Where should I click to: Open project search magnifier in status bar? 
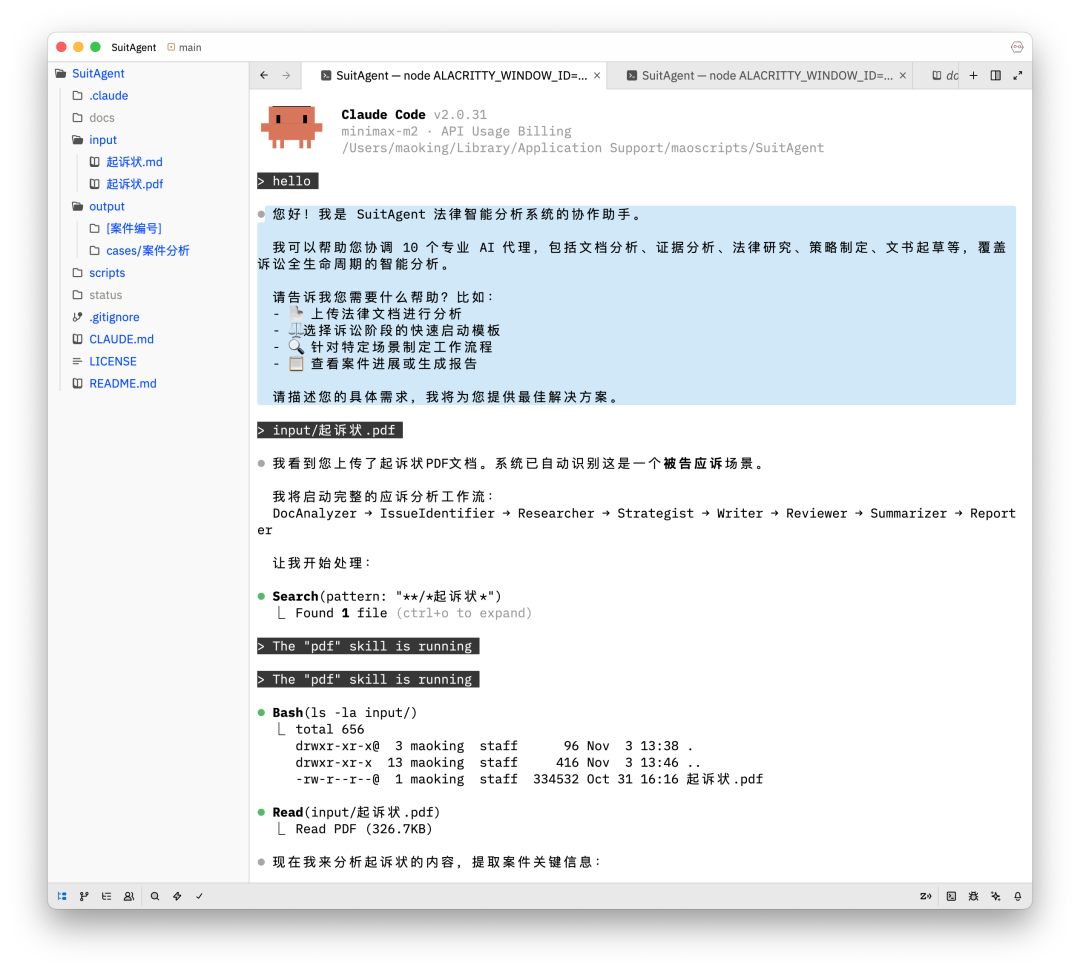coord(155,896)
